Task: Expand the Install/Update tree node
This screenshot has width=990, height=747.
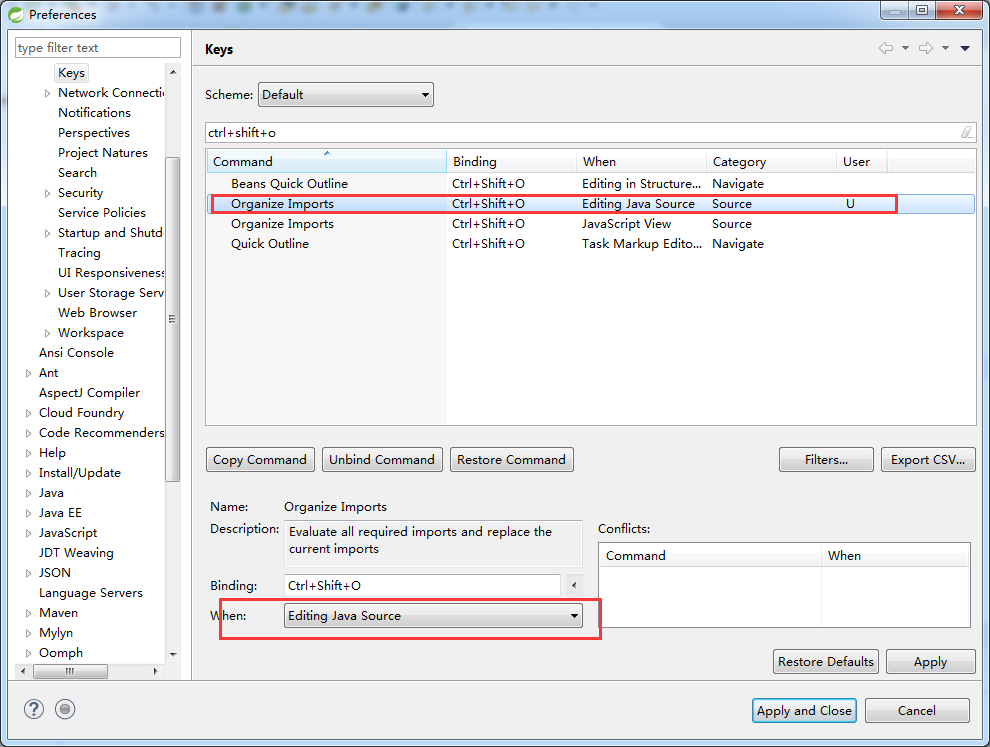Action: pyautogui.click(x=28, y=474)
